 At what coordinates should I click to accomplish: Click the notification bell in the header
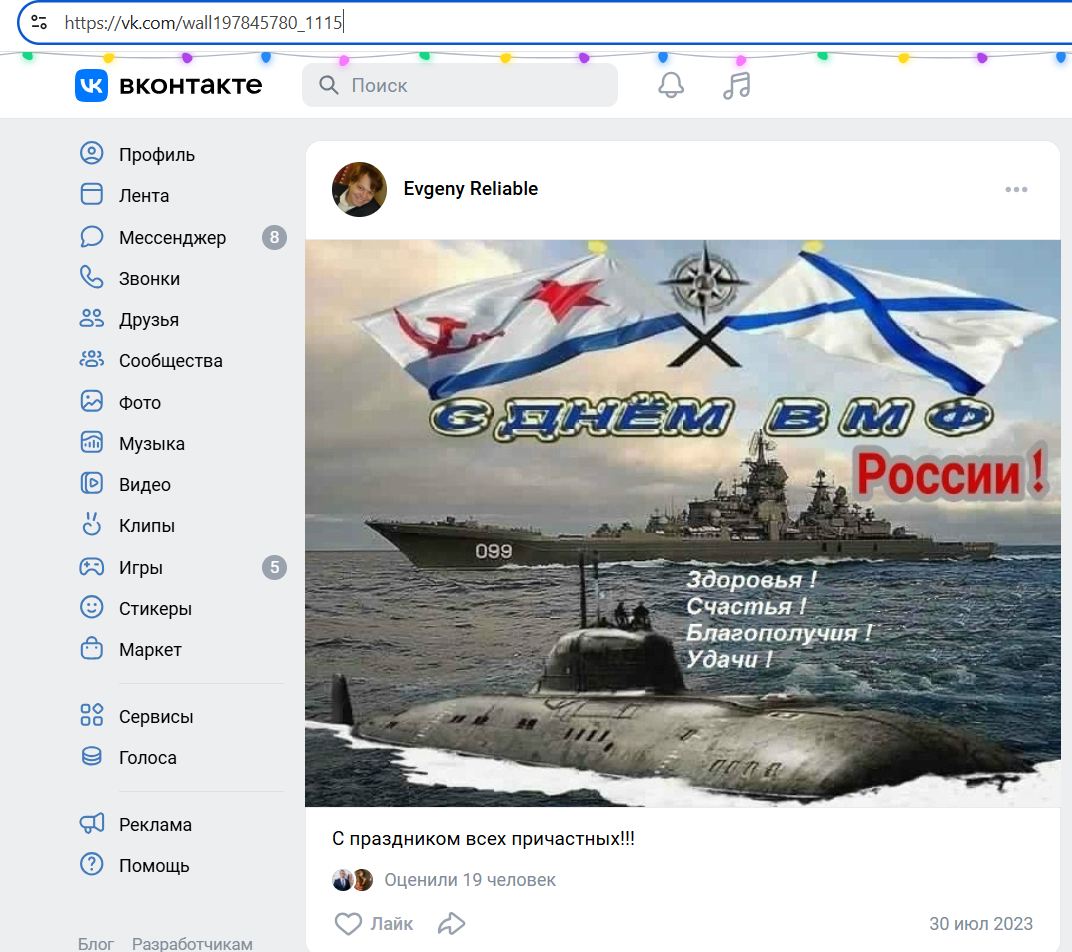pyautogui.click(x=670, y=86)
